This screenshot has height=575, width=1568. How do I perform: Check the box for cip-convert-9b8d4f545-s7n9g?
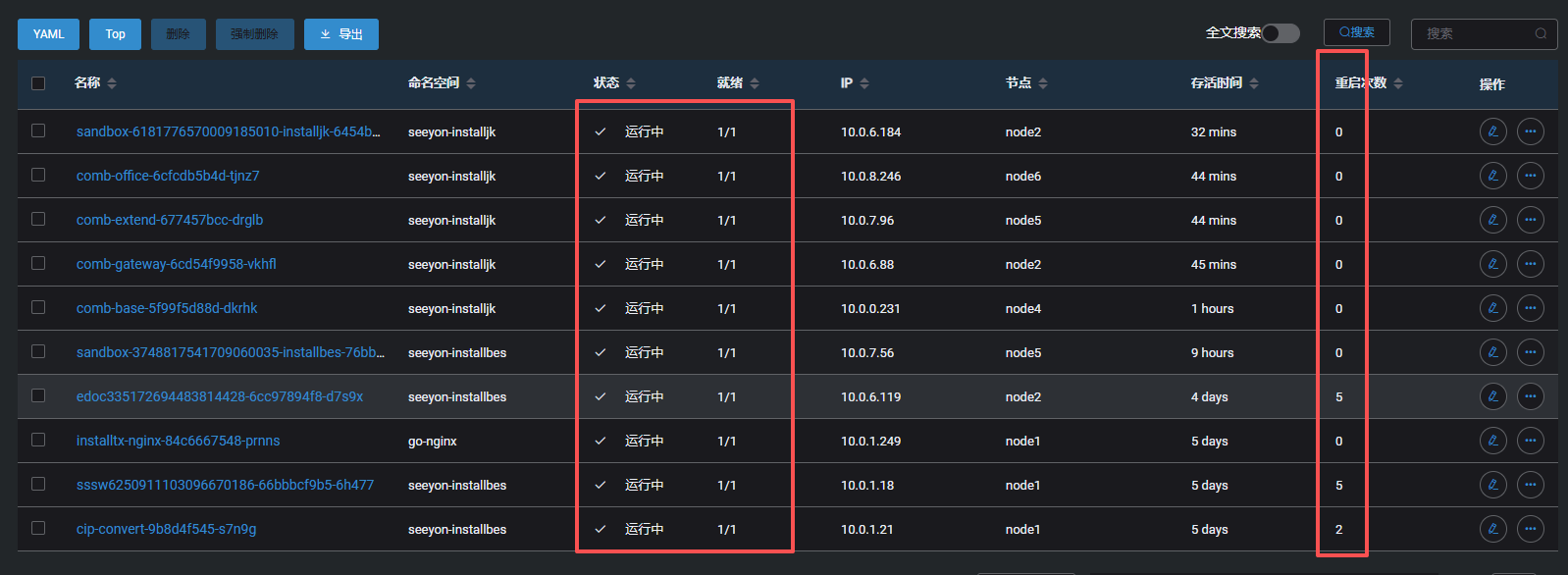coord(38,528)
